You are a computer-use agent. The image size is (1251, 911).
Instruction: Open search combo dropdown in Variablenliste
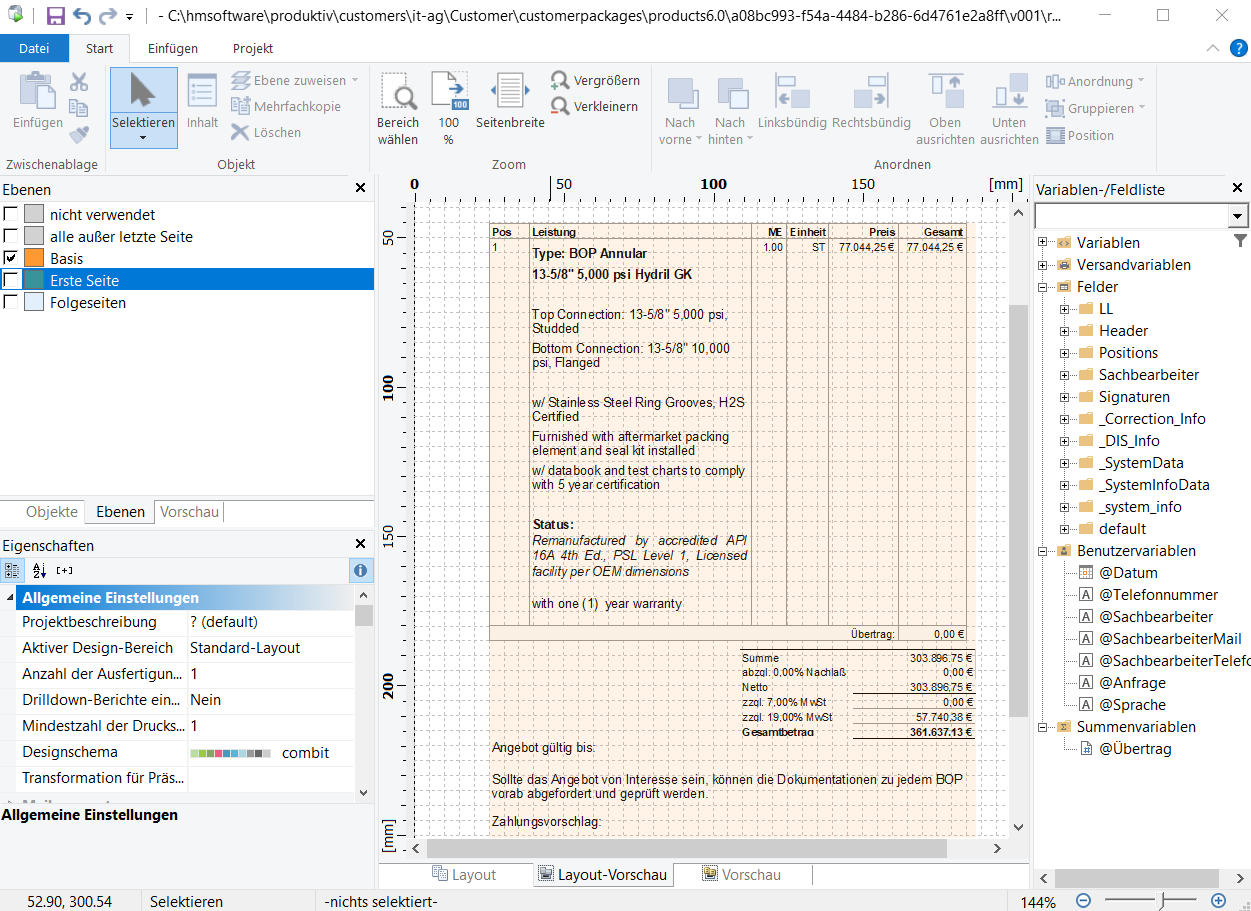click(1238, 216)
